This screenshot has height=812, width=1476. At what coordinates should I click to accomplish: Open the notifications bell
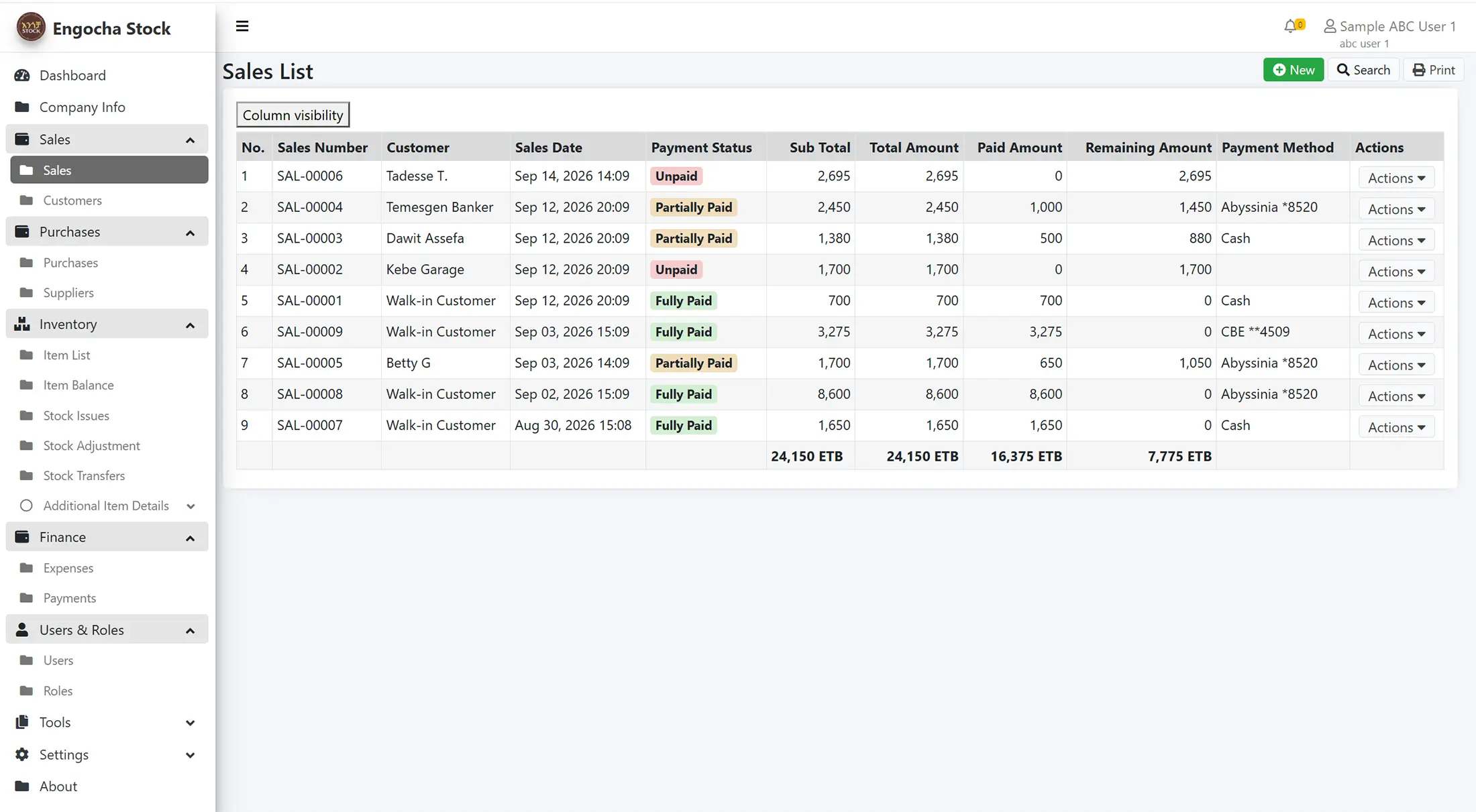[1290, 26]
